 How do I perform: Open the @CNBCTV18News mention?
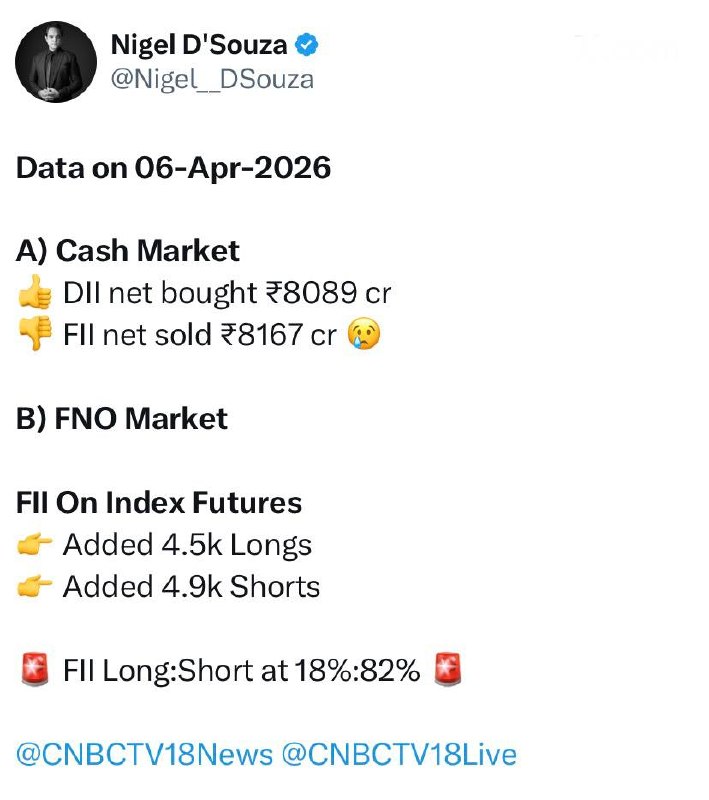(x=144, y=754)
